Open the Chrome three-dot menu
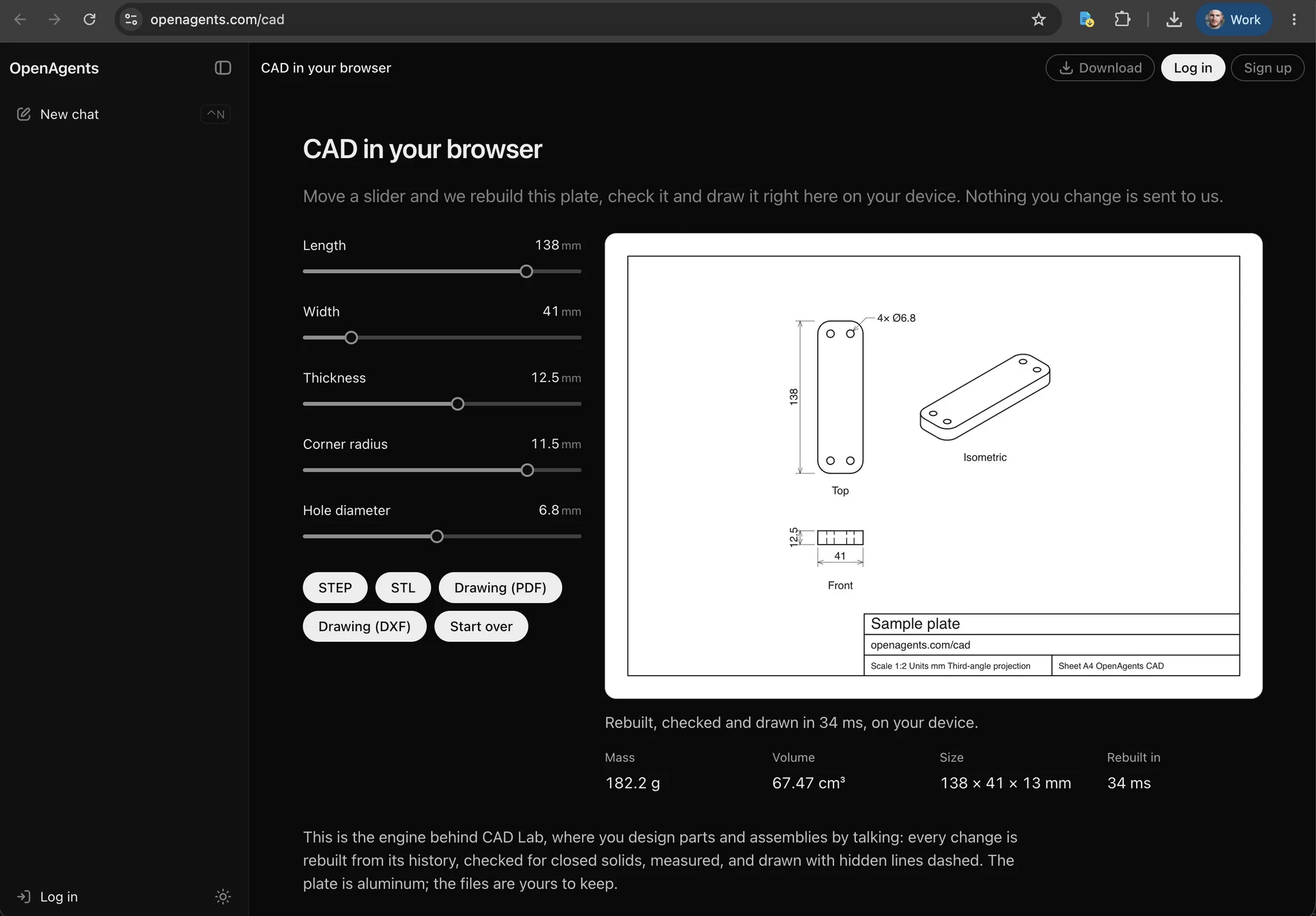The height and width of the screenshot is (916, 1316). [1294, 19]
